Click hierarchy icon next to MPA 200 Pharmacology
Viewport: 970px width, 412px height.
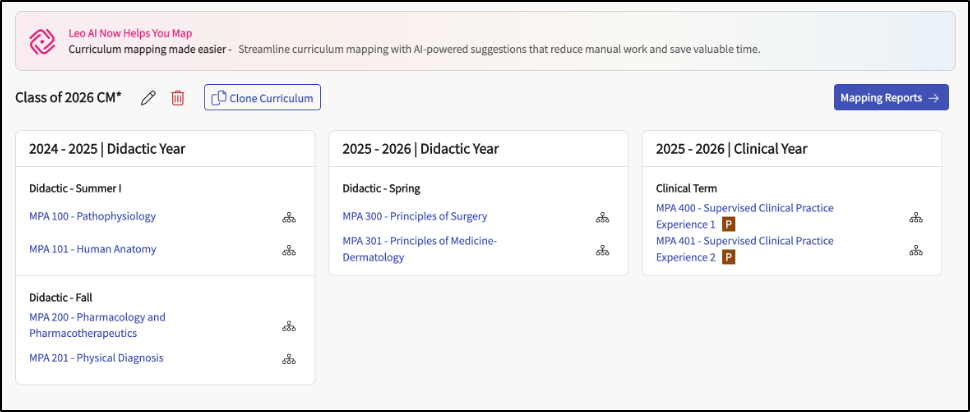click(288, 325)
